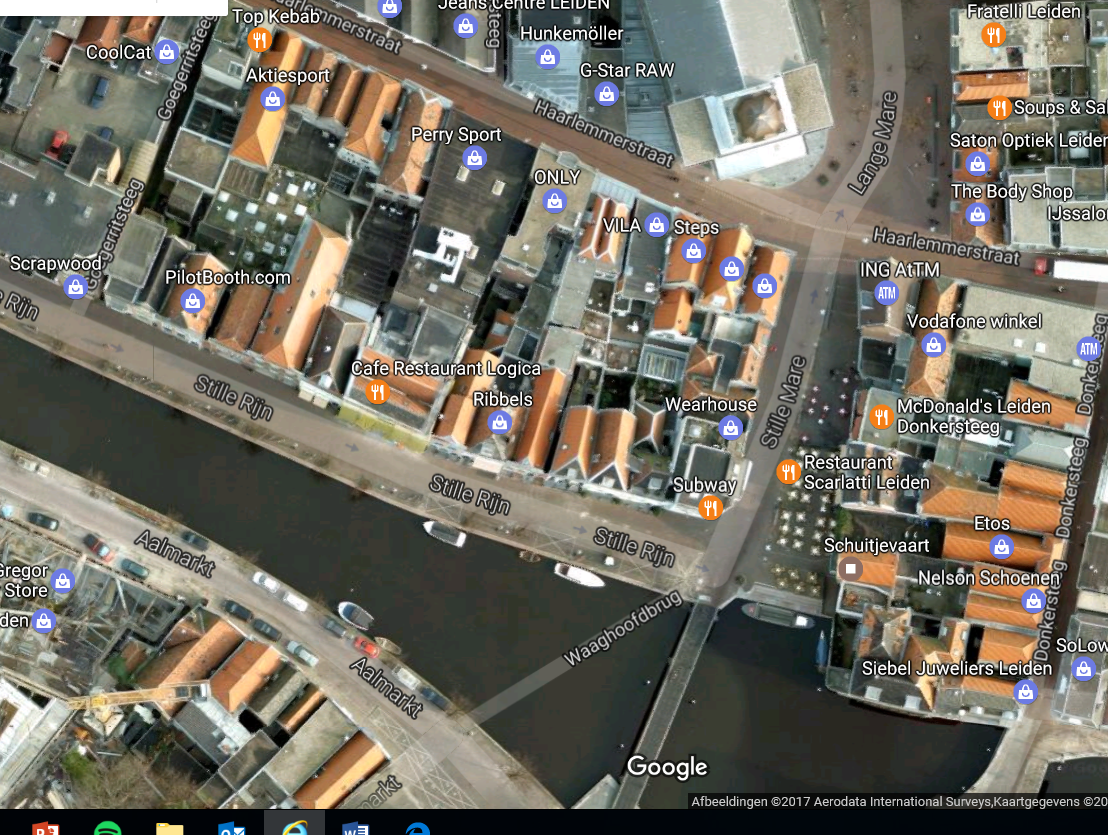The image size is (1108, 835).
Task: Click the ING ATM marker icon
Action: (886, 293)
